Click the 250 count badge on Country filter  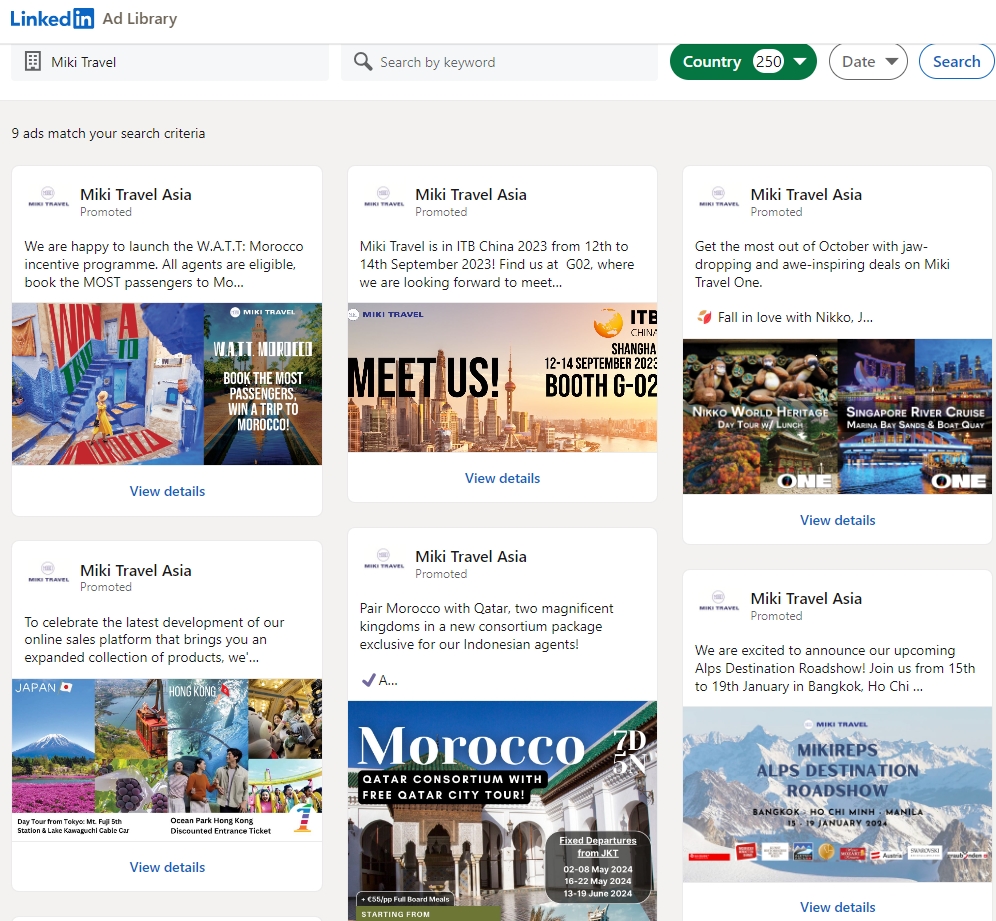click(x=768, y=62)
